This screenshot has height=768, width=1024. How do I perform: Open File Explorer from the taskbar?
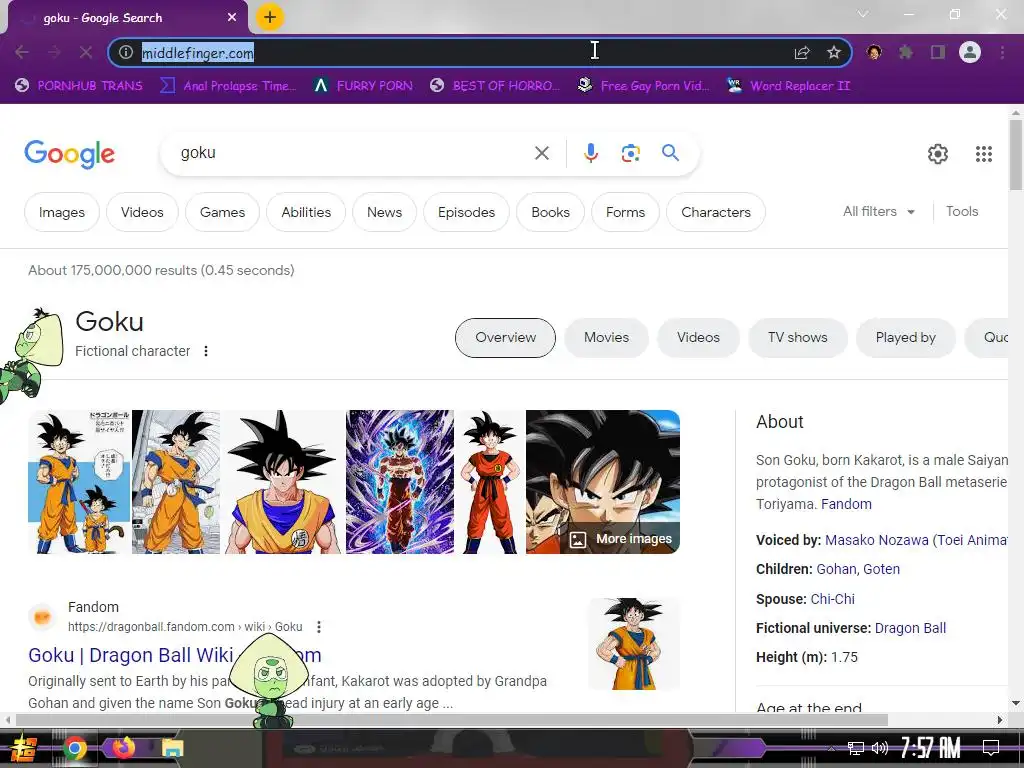[x=173, y=748]
